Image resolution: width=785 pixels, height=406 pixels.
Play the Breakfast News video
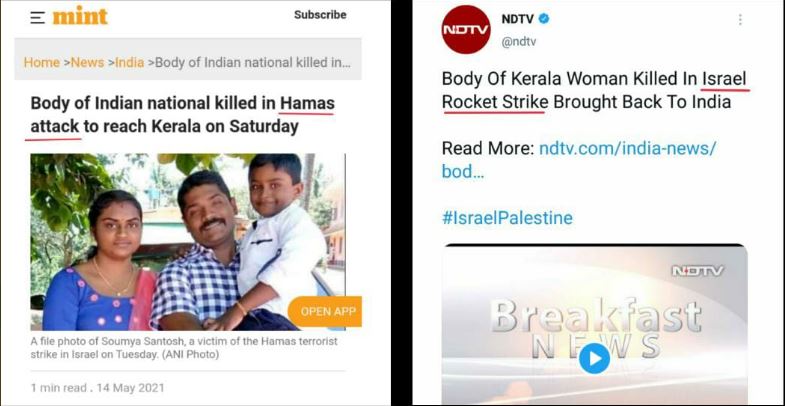pos(594,358)
